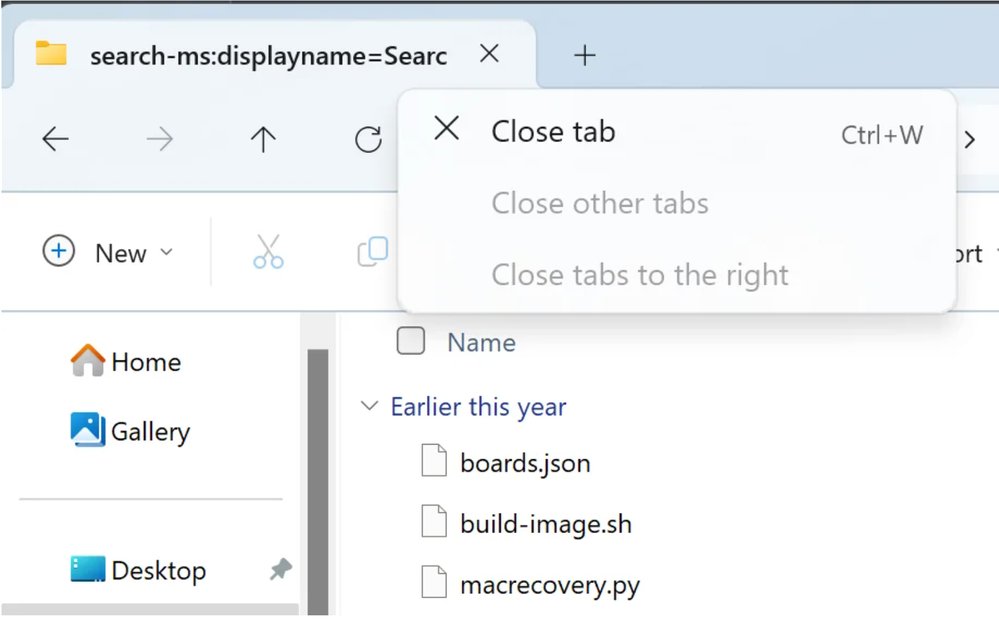Image resolution: width=999 pixels, height=633 pixels.
Task: Click the pin icon beside Desktop
Action: click(281, 570)
